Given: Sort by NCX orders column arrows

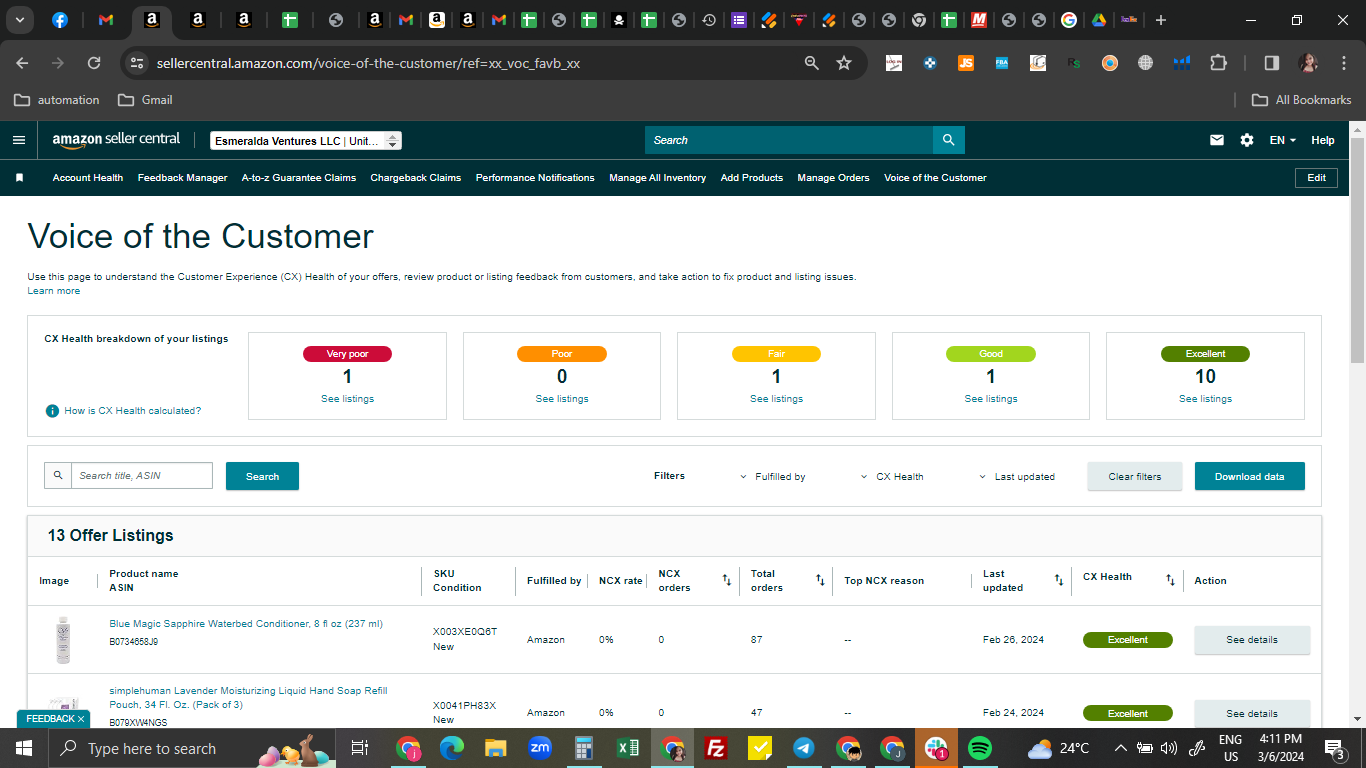Looking at the screenshot, I should point(727,580).
